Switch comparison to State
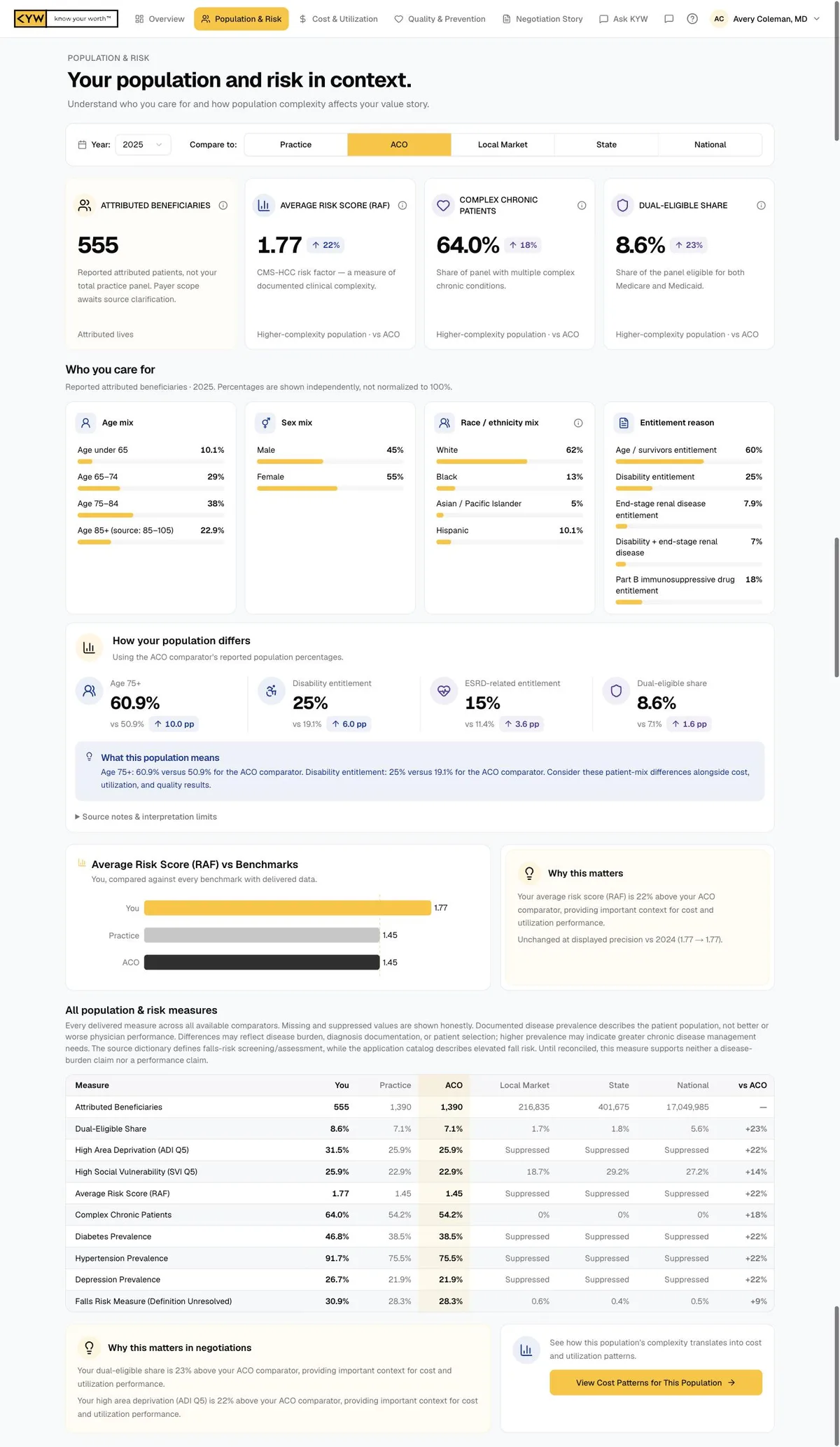 click(606, 144)
